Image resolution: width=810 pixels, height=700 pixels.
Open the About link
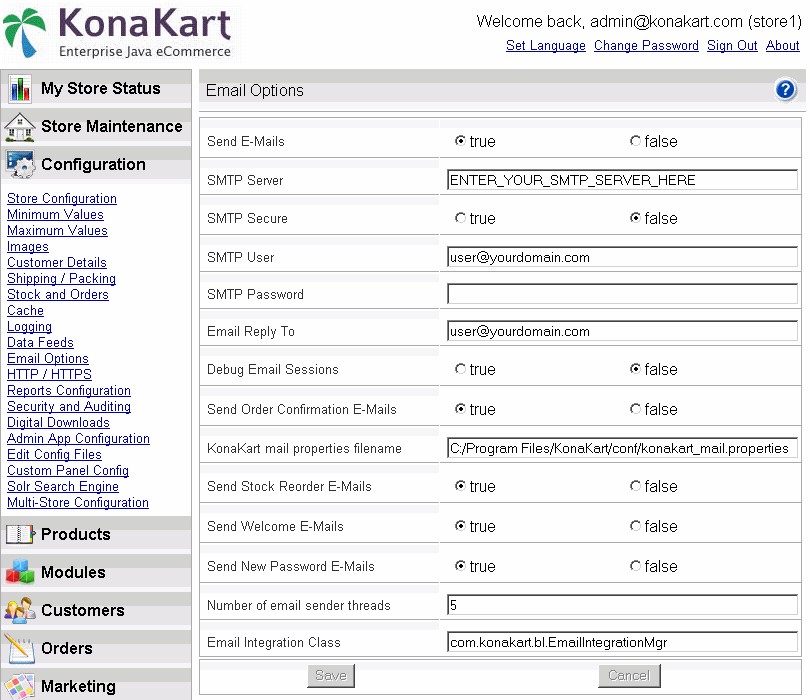[782, 45]
